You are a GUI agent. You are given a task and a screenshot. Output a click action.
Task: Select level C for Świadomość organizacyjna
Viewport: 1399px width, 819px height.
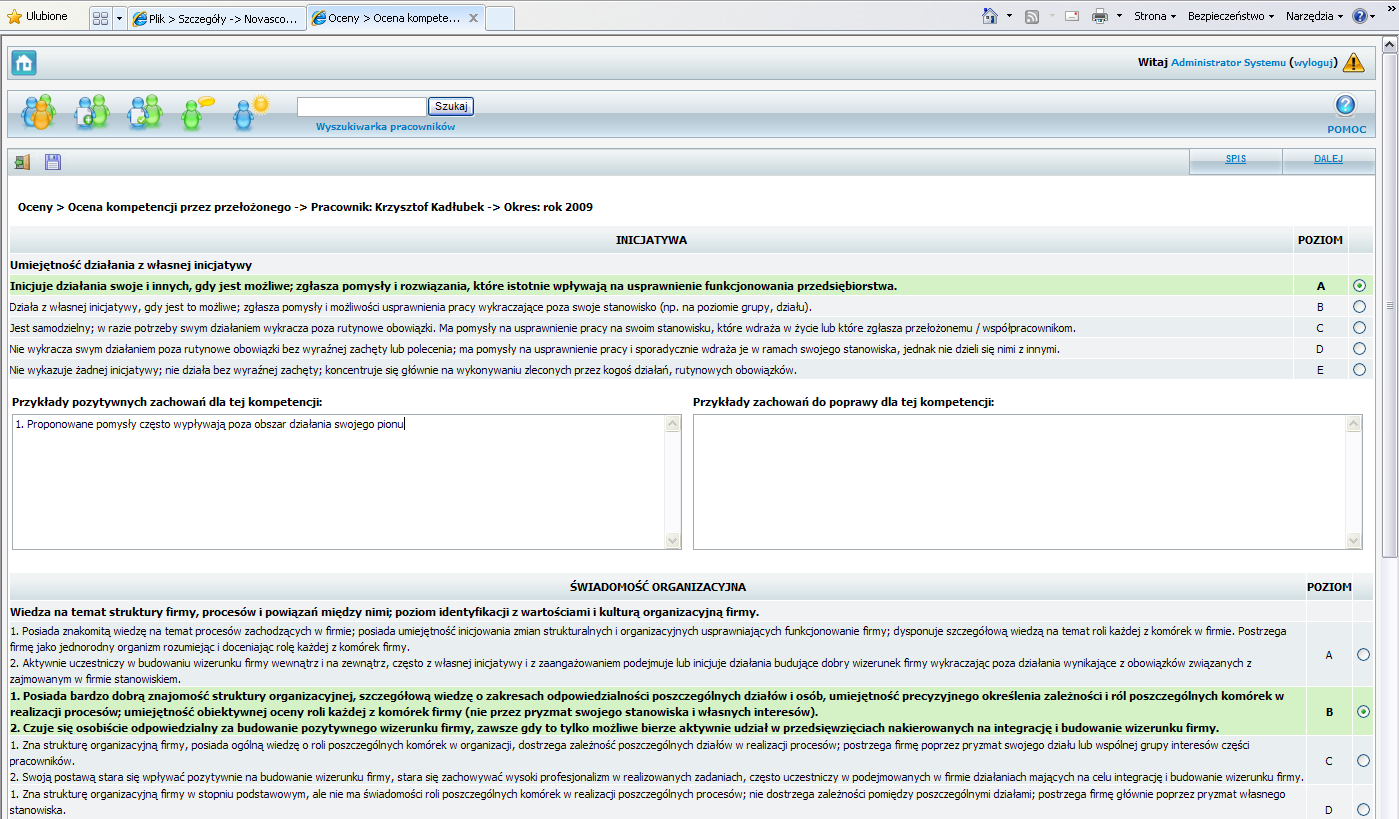(x=1363, y=761)
